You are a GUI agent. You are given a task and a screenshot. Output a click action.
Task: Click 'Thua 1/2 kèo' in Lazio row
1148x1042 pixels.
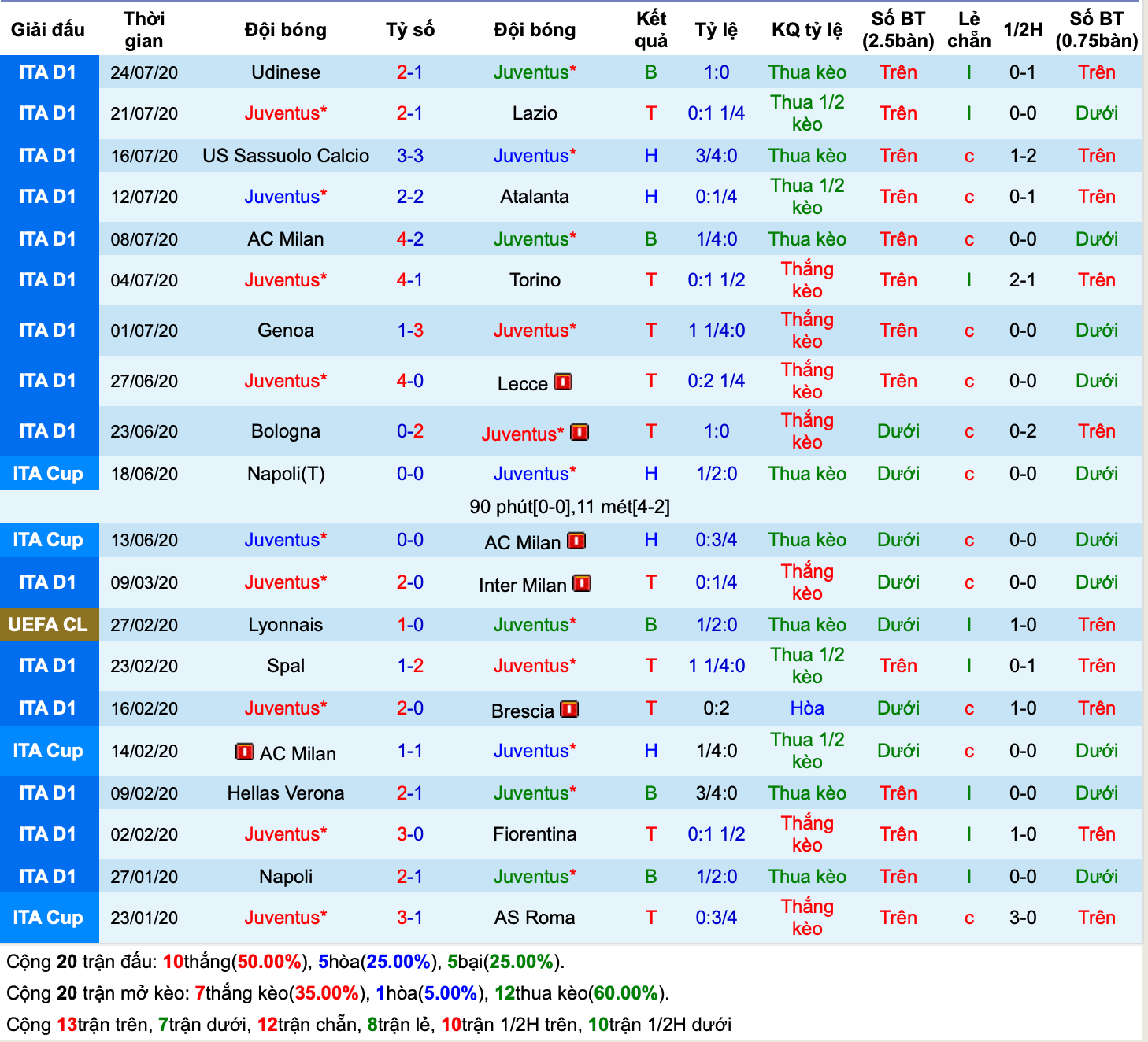(x=807, y=113)
